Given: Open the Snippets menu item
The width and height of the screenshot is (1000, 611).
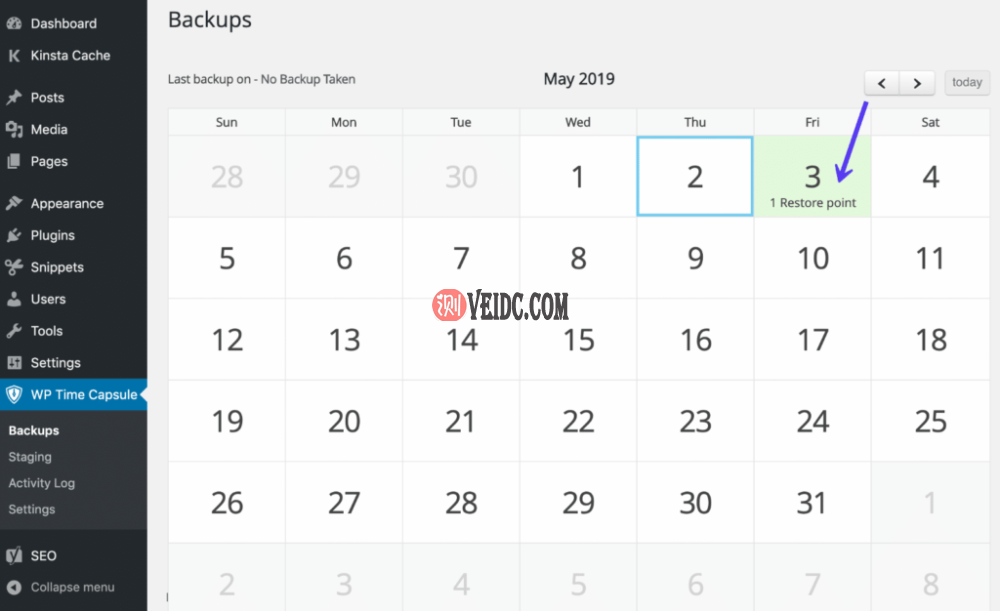Looking at the screenshot, I should tap(57, 267).
